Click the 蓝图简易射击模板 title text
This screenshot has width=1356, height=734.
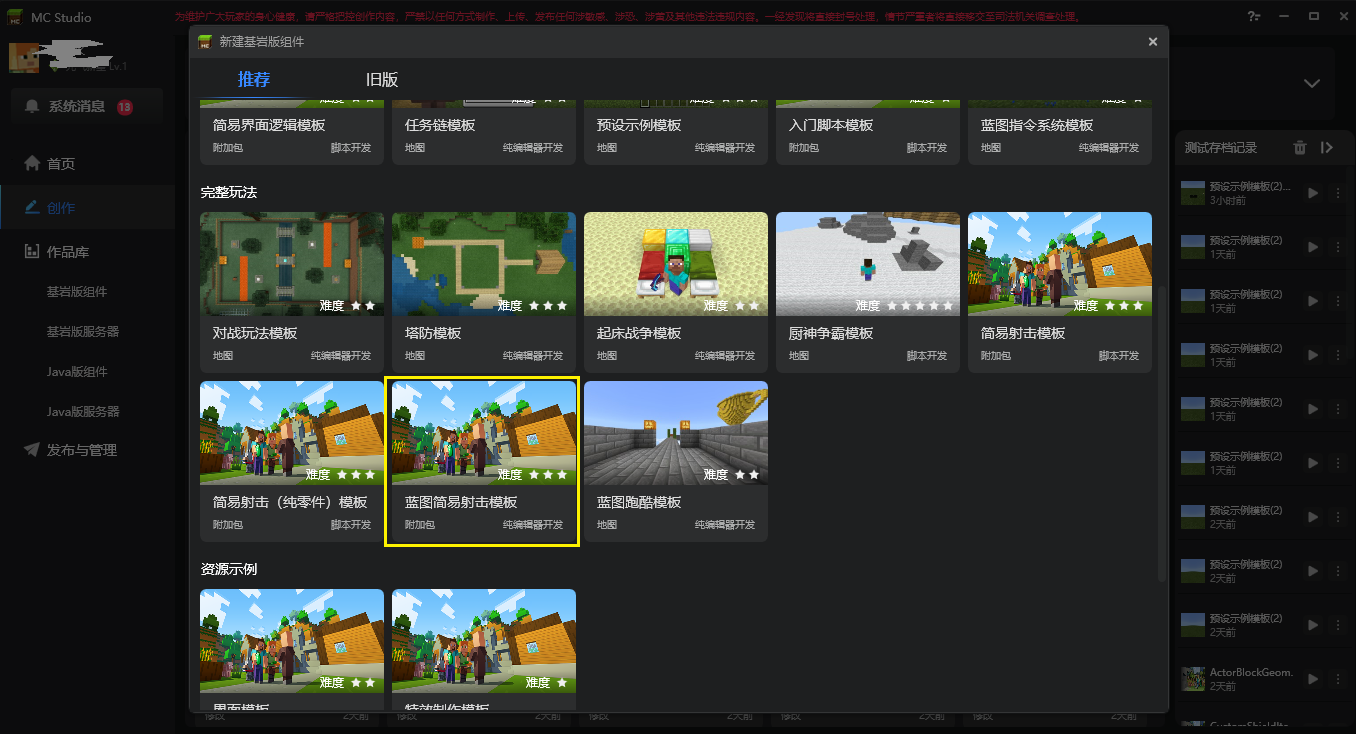461,502
